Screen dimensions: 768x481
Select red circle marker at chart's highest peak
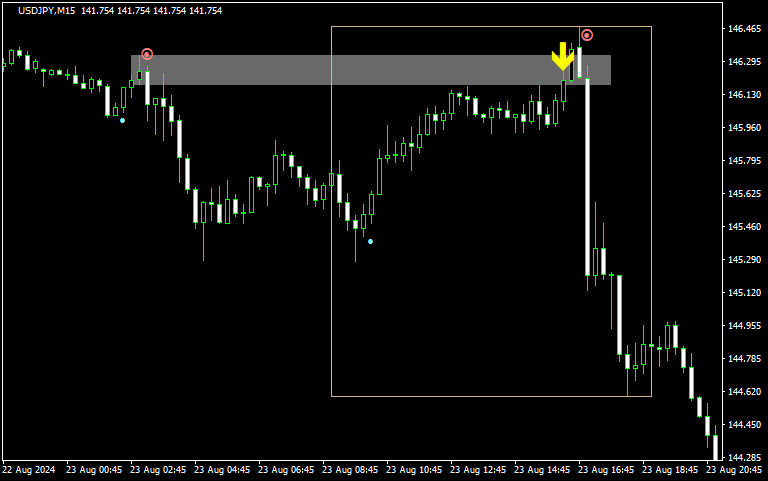pyautogui.click(x=587, y=35)
